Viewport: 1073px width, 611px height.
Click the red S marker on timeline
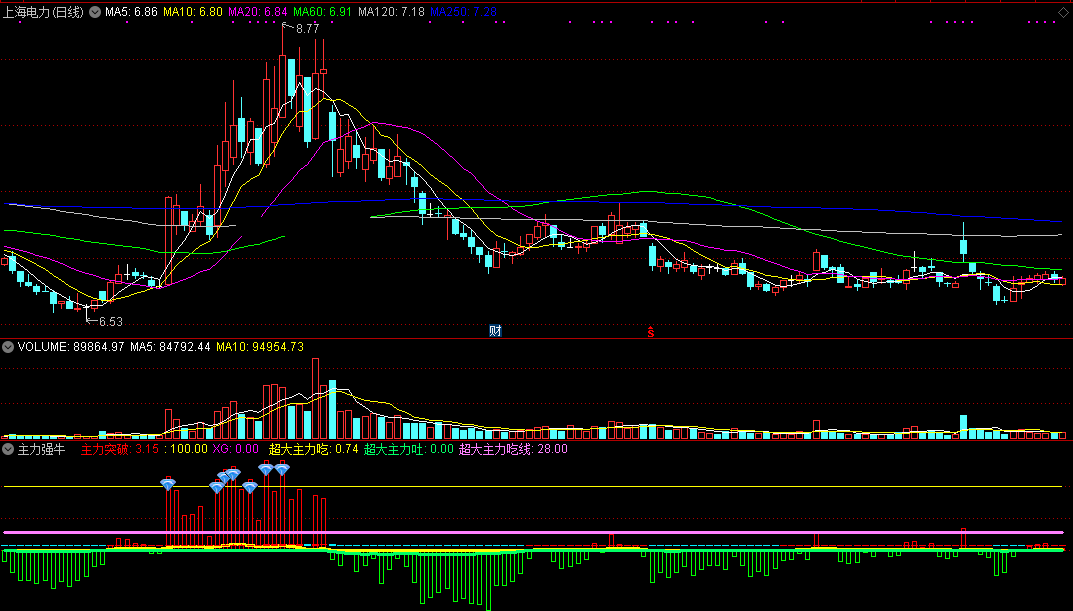[x=651, y=332]
